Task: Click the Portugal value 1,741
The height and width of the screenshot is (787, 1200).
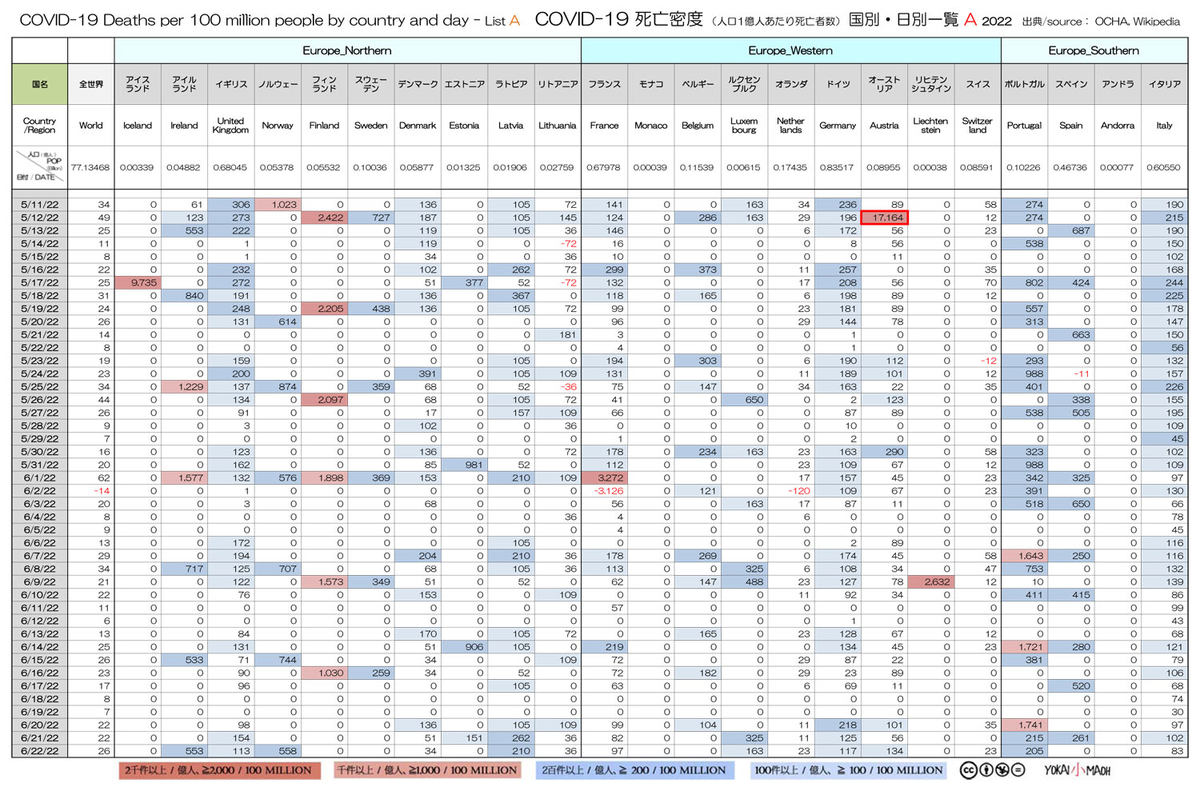Action: coord(1025,724)
